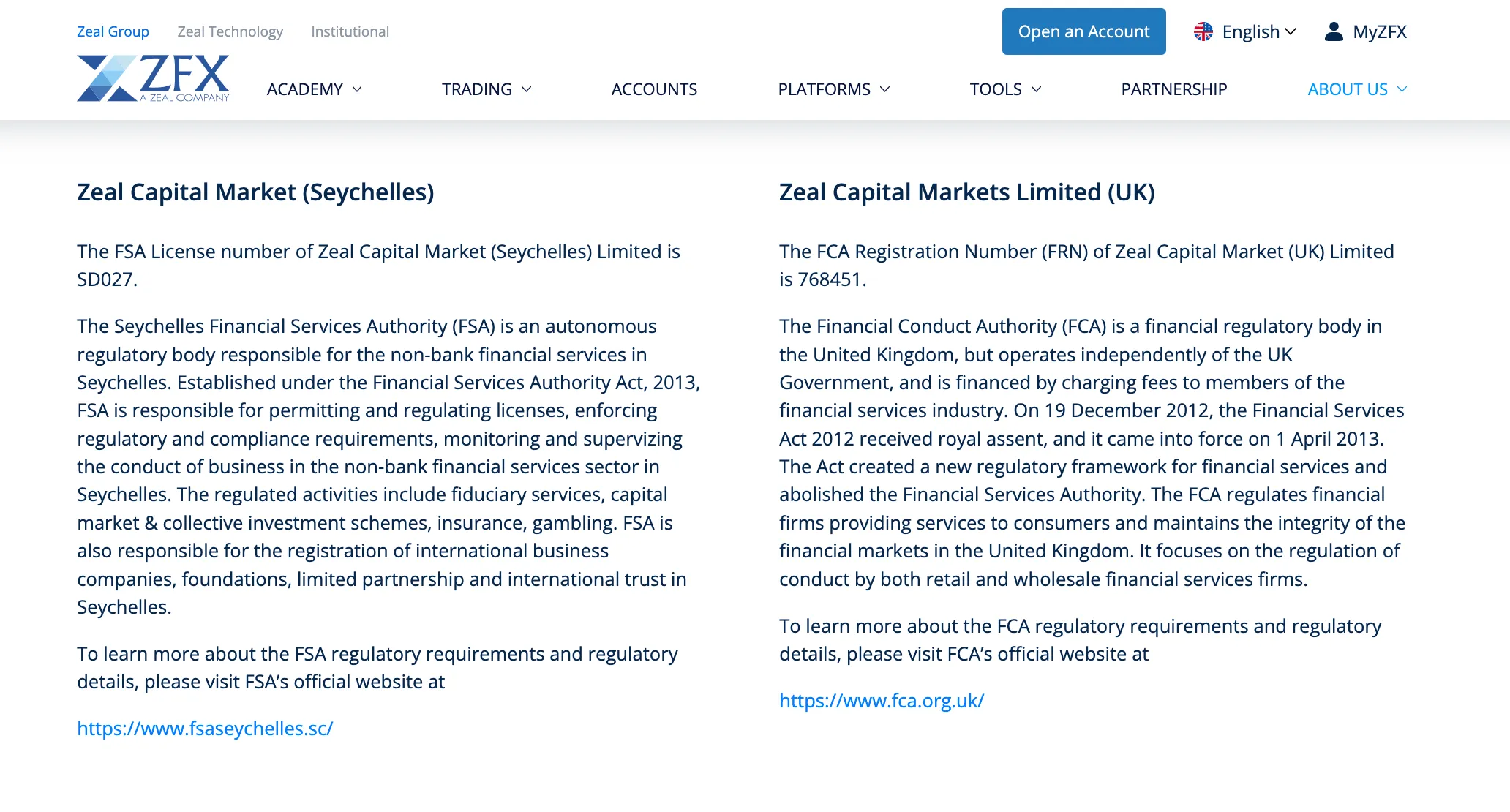
Task: Expand the Academy menu chevron
Action: click(357, 89)
